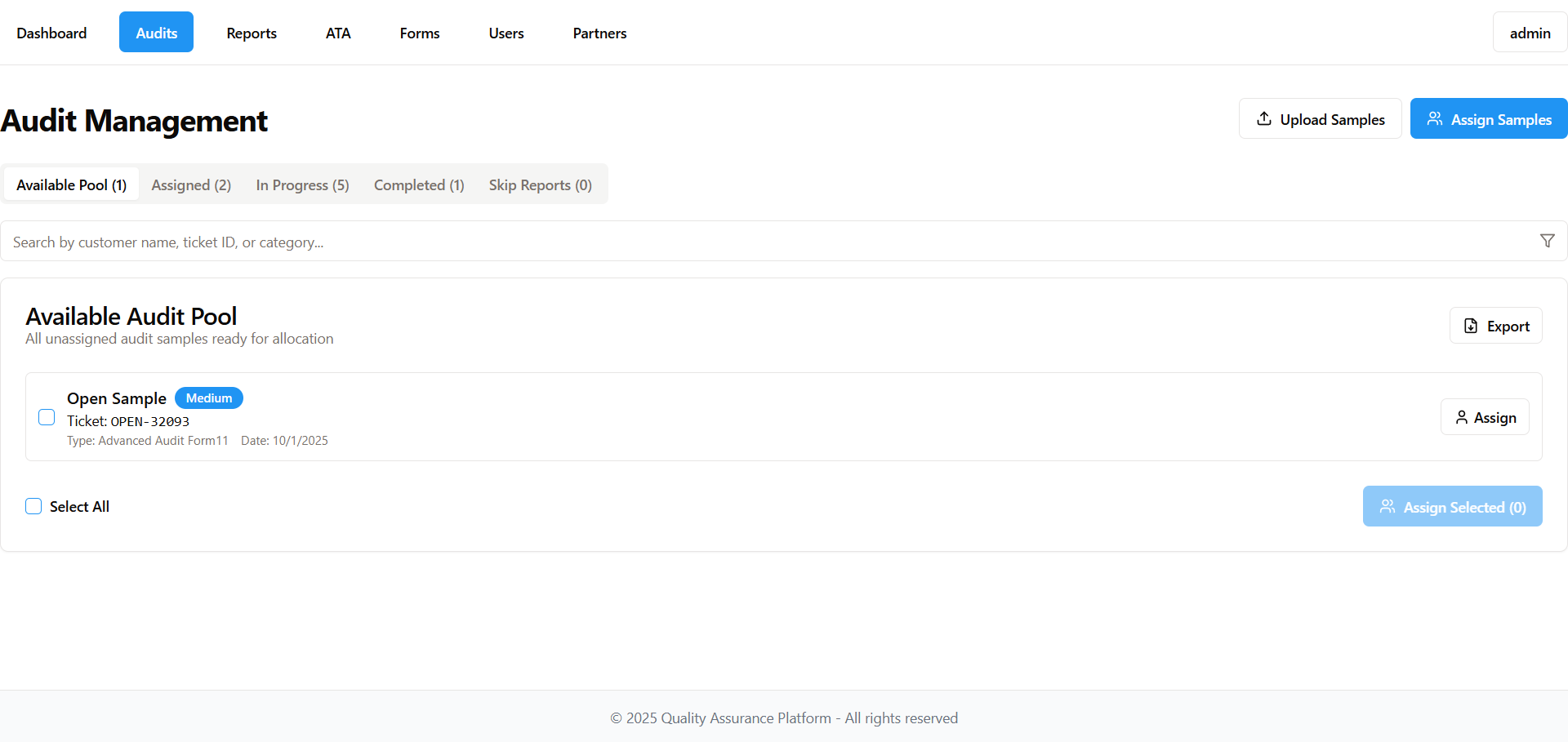Image resolution: width=1568 pixels, height=742 pixels.
Task: Click the users icon on Assign Selected
Action: 1387,507
